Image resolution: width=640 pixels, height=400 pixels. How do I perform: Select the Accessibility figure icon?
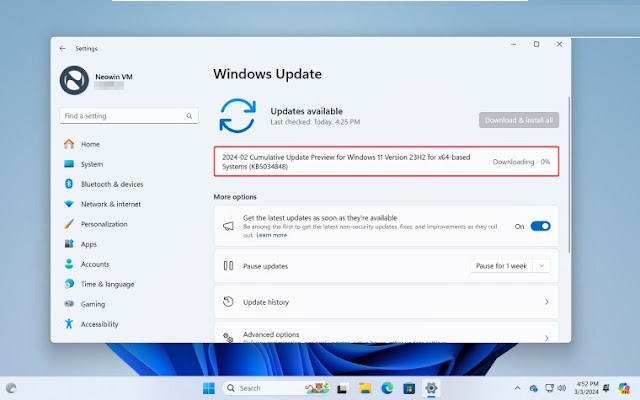(69, 324)
